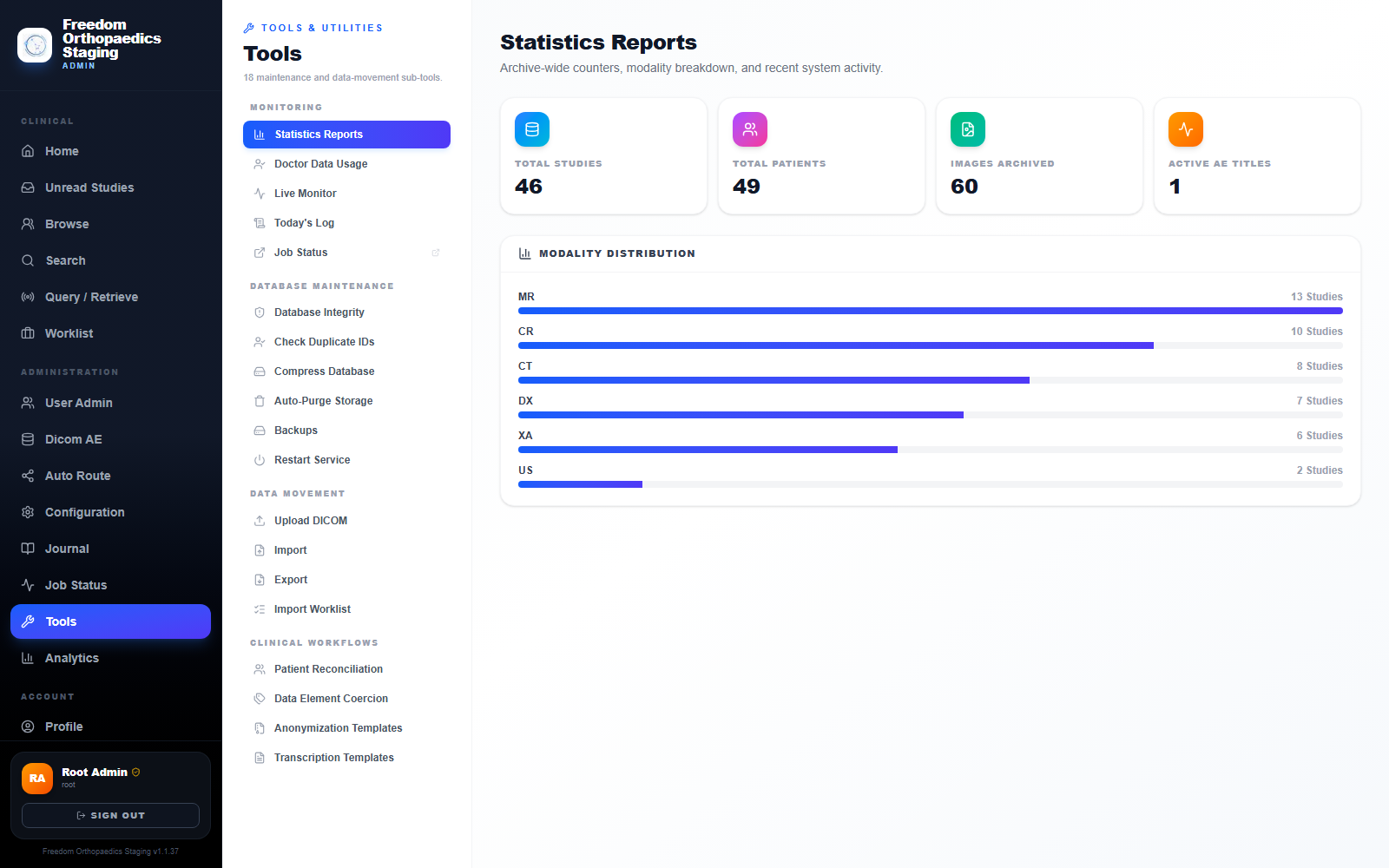
Task: Open Check Duplicate IDs tool
Action: tap(346, 342)
